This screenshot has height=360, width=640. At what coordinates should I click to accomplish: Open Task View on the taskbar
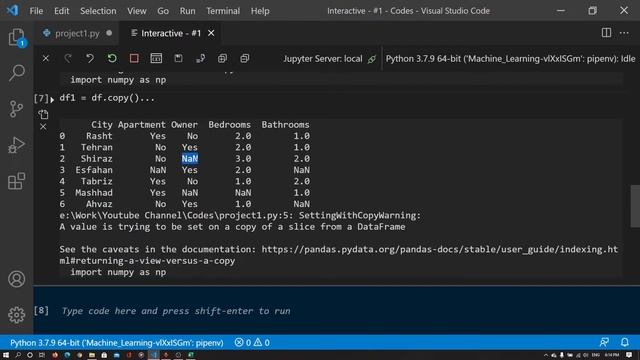click(42, 355)
